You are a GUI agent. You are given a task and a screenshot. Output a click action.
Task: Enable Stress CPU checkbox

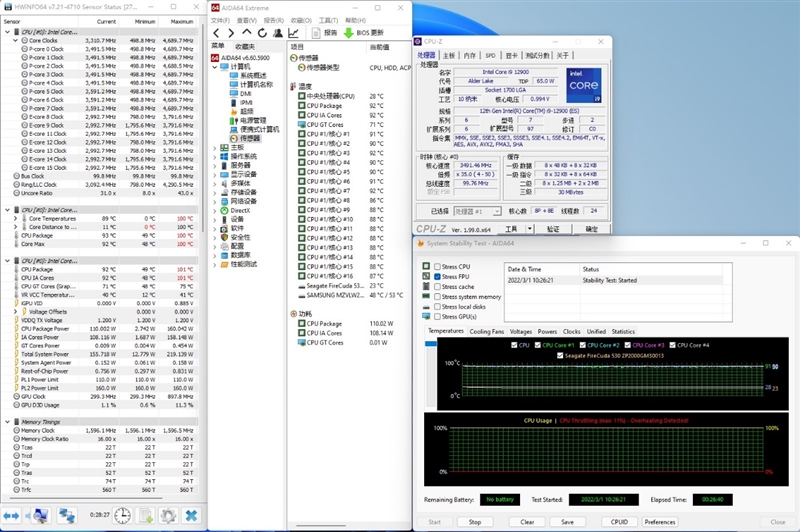[x=437, y=266]
